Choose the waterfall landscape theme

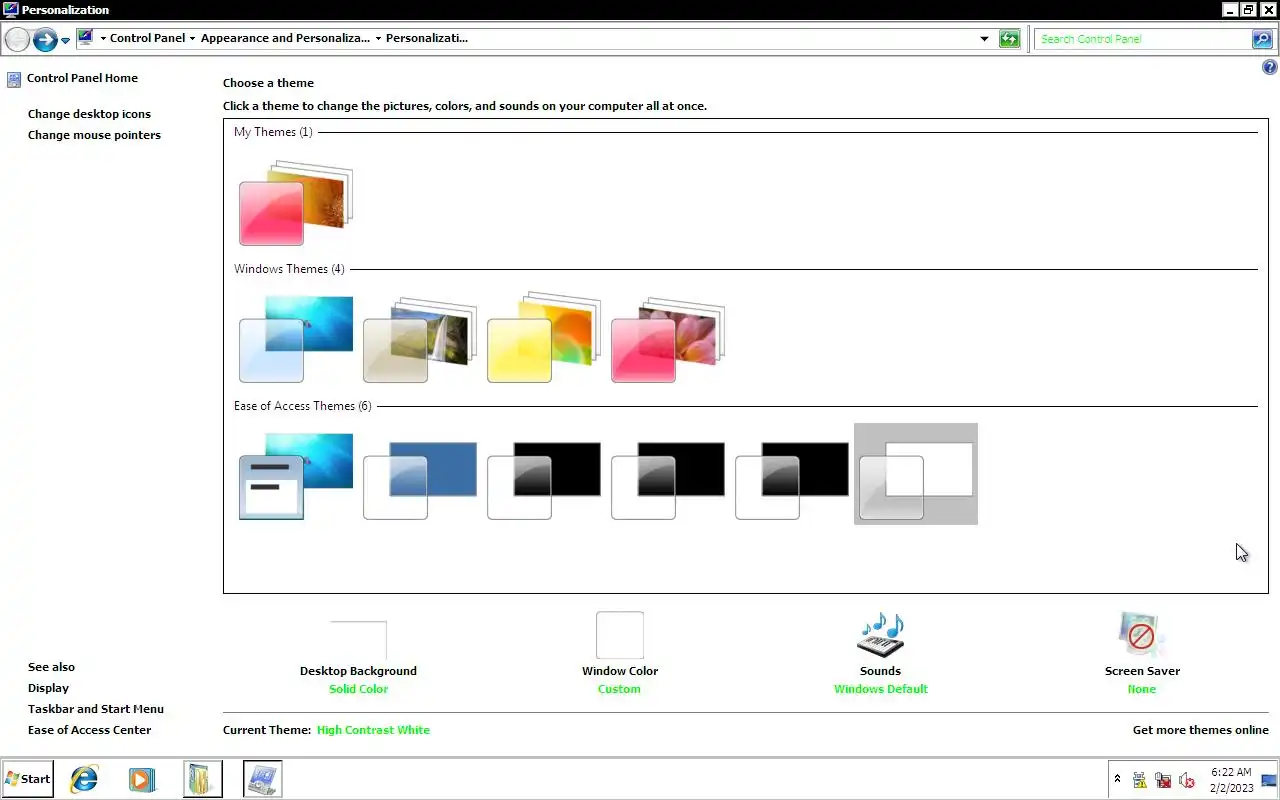[x=420, y=339]
